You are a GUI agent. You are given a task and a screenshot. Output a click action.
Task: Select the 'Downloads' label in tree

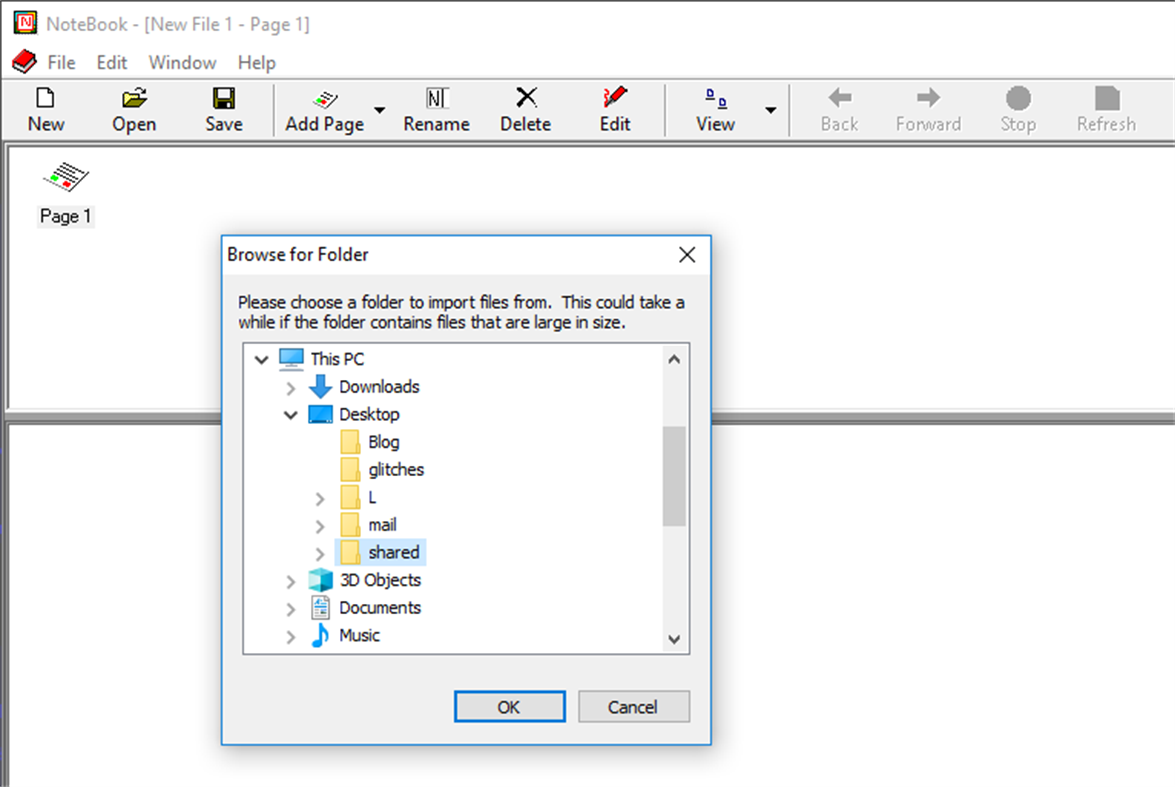click(x=379, y=387)
